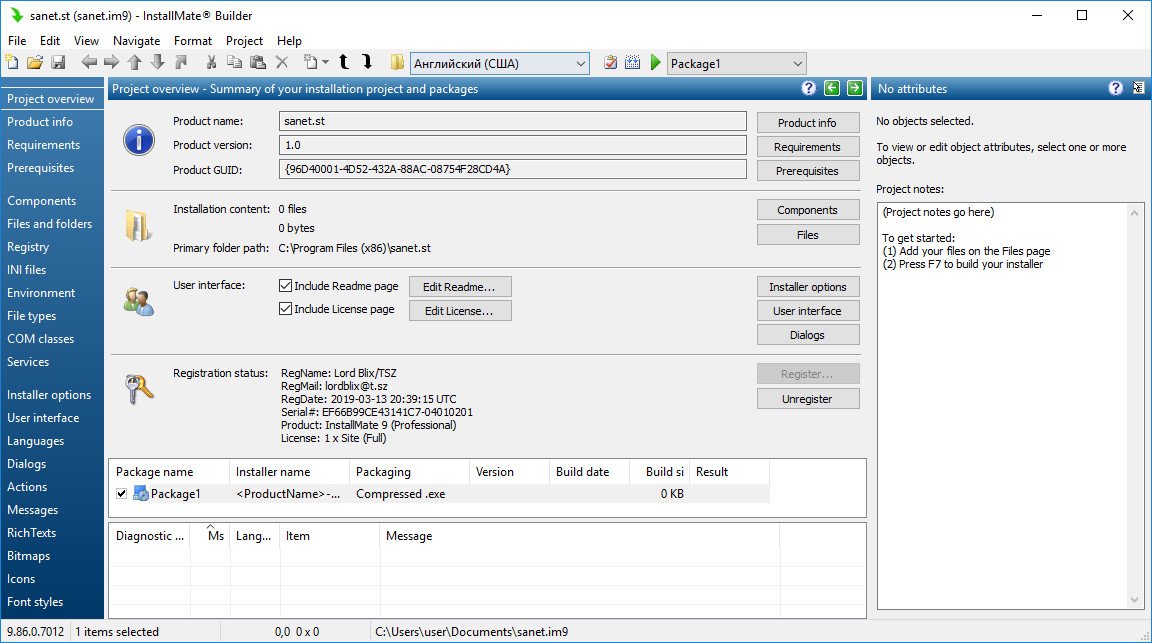Click the Open project folder icon
The width and height of the screenshot is (1152, 643).
(x=35, y=62)
